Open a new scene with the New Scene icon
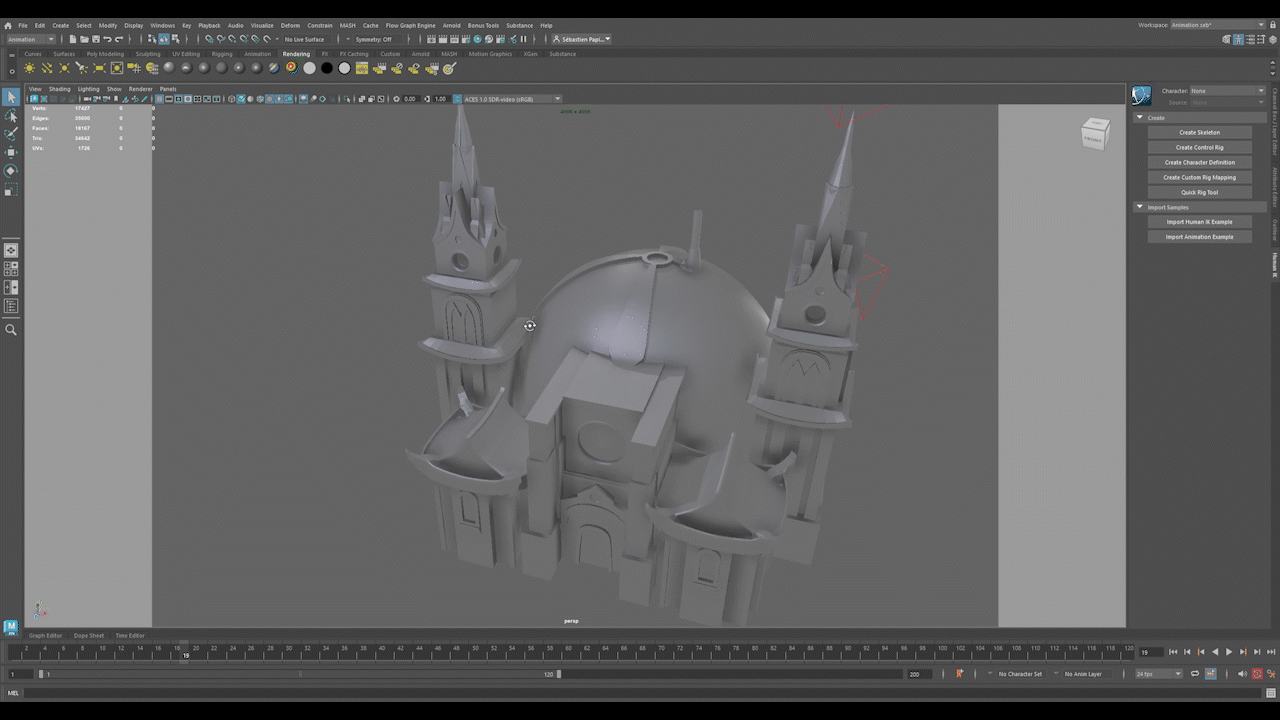This screenshot has height=720, width=1280. (x=71, y=39)
